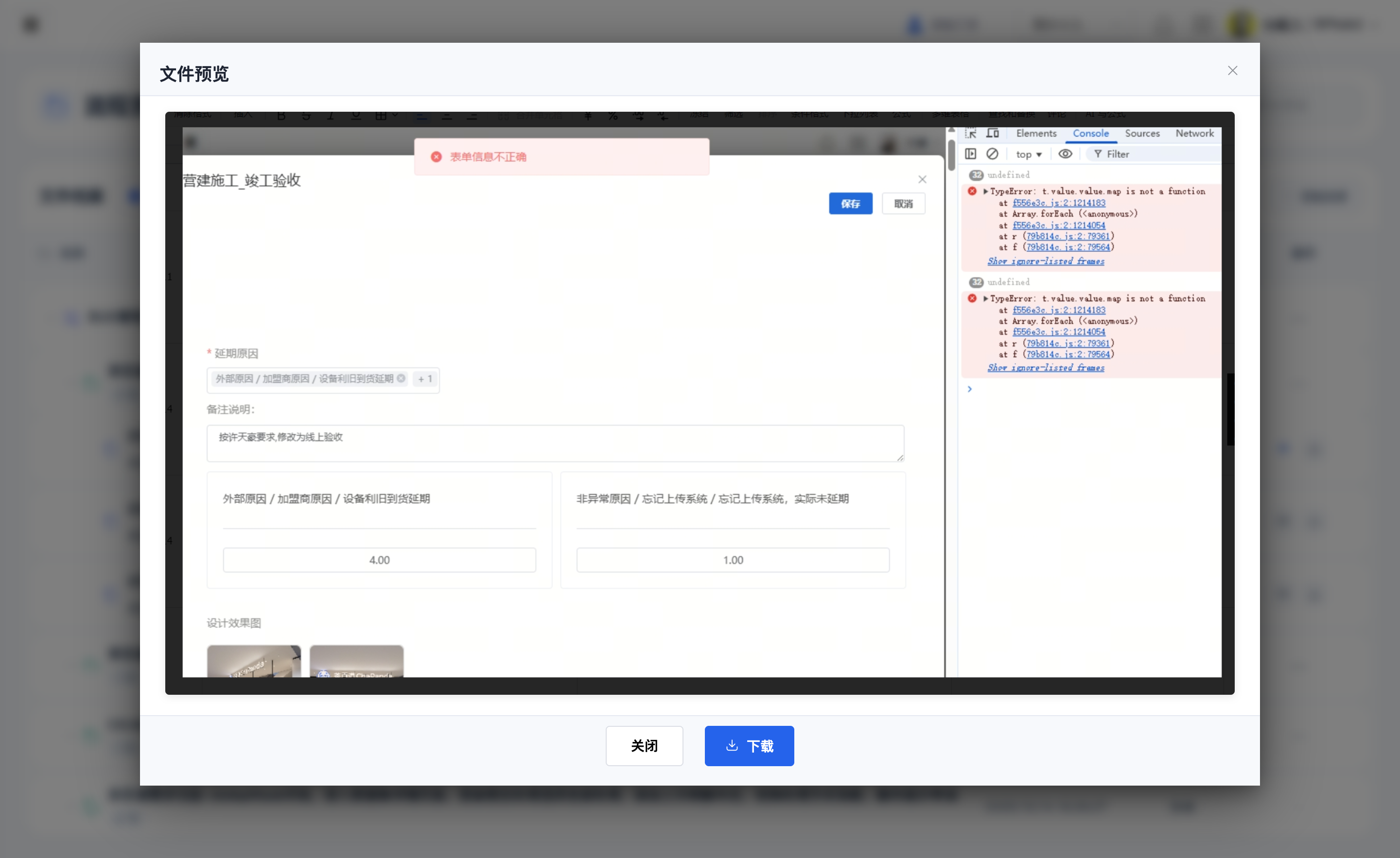
Task: Open the top context dropdown
Action: [1029, 154]
